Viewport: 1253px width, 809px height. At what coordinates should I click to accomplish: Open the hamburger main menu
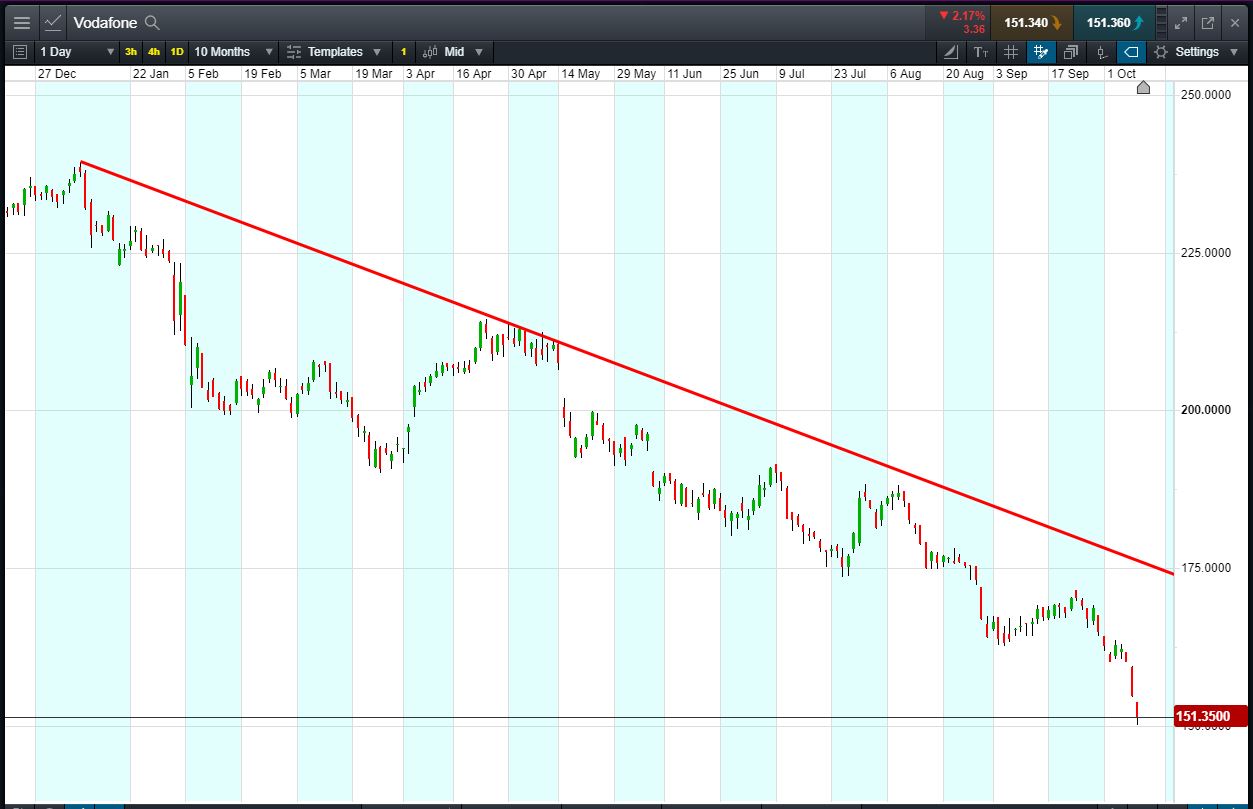(21, 22)
